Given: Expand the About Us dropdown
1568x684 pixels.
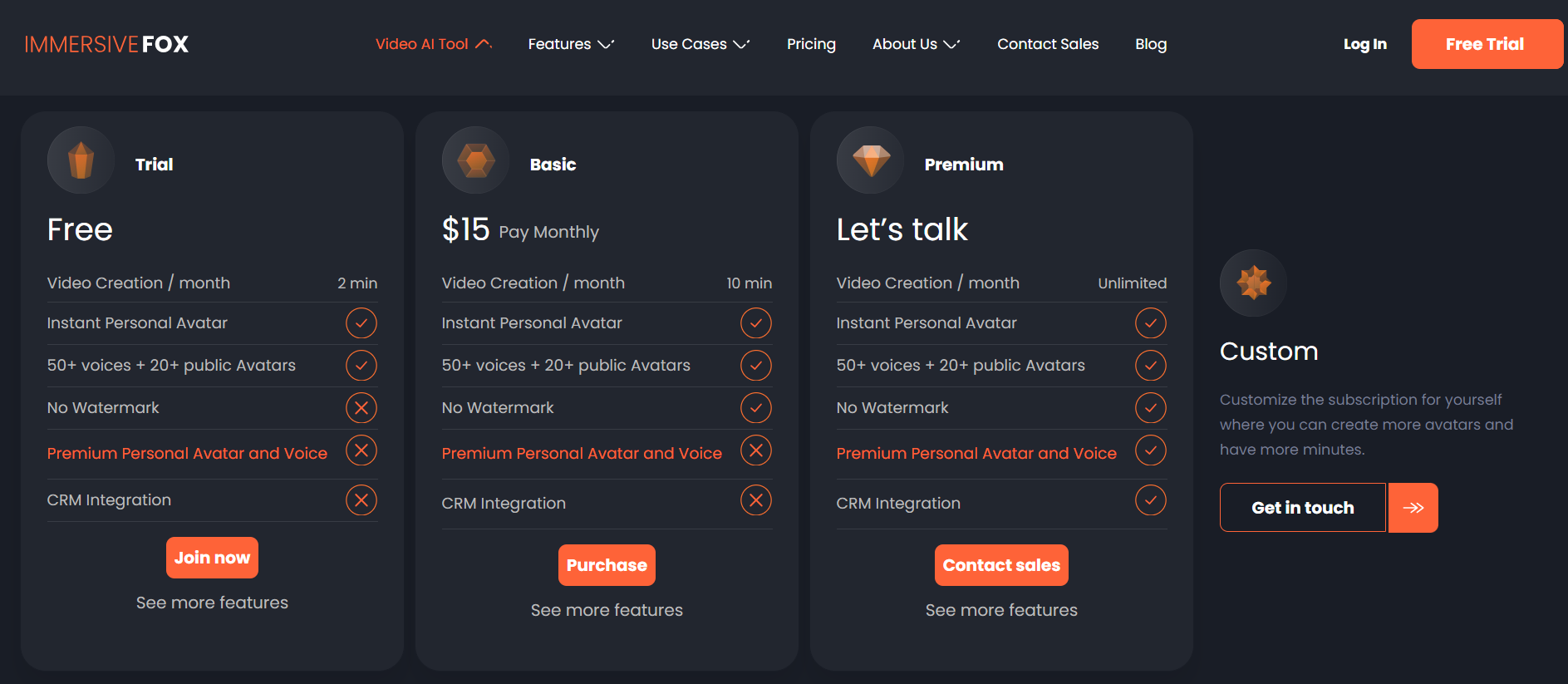Looking at the screenshot, I should point(916,44).
